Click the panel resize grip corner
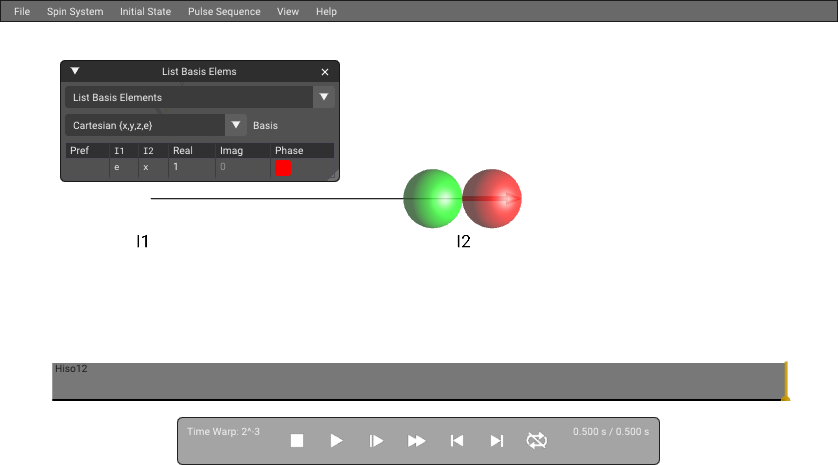 [x=332, y=174]
